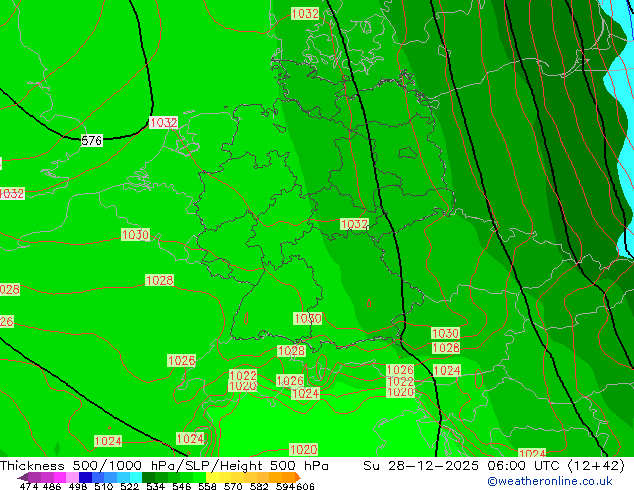Pick the dark blue swatch in the thickness legend
The height and width of the screenshot is (490, 634).
(x=85, y=477)
